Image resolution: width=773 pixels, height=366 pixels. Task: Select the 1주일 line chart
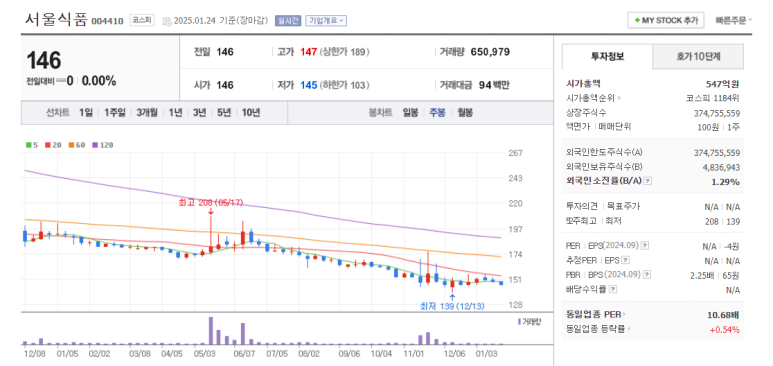tap(114, 112)
